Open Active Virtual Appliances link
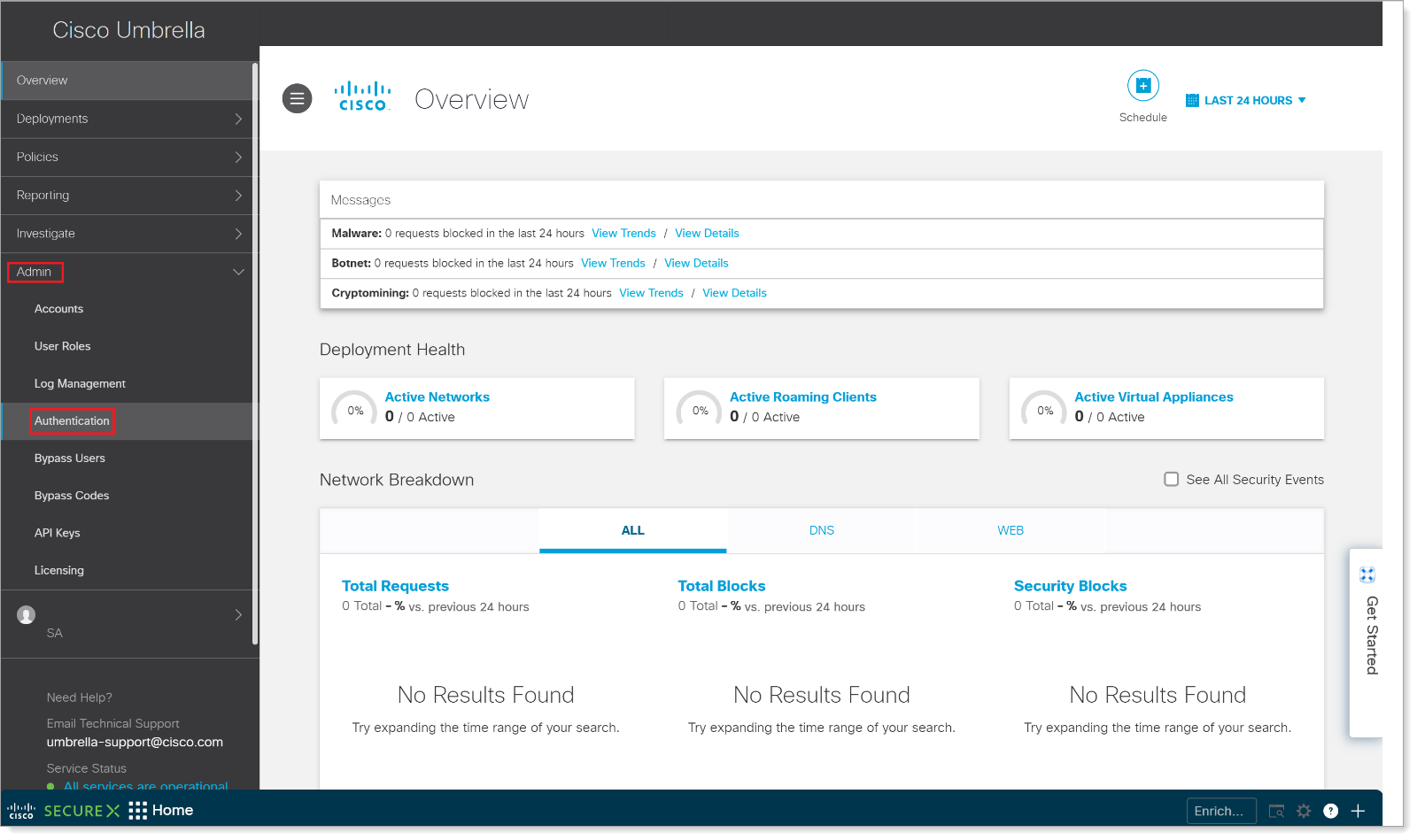Image resolution: width=1417 pixels, height=840 pixels. [x=1153, y=397]
